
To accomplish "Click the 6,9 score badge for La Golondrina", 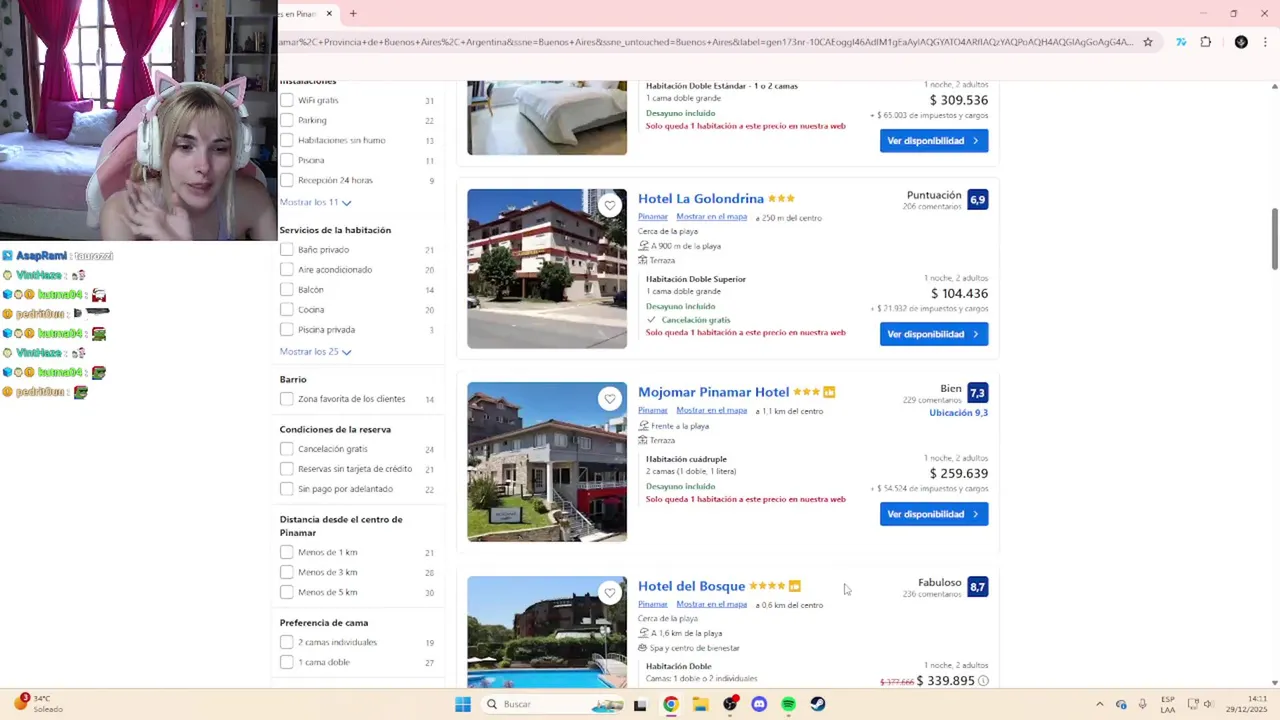I will coord(977,200).
